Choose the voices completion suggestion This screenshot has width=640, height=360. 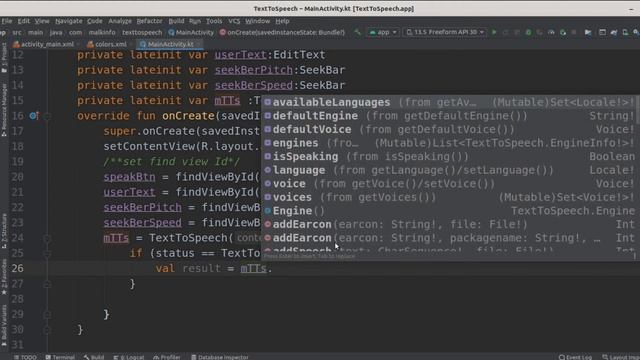click(x=448, y=197)
